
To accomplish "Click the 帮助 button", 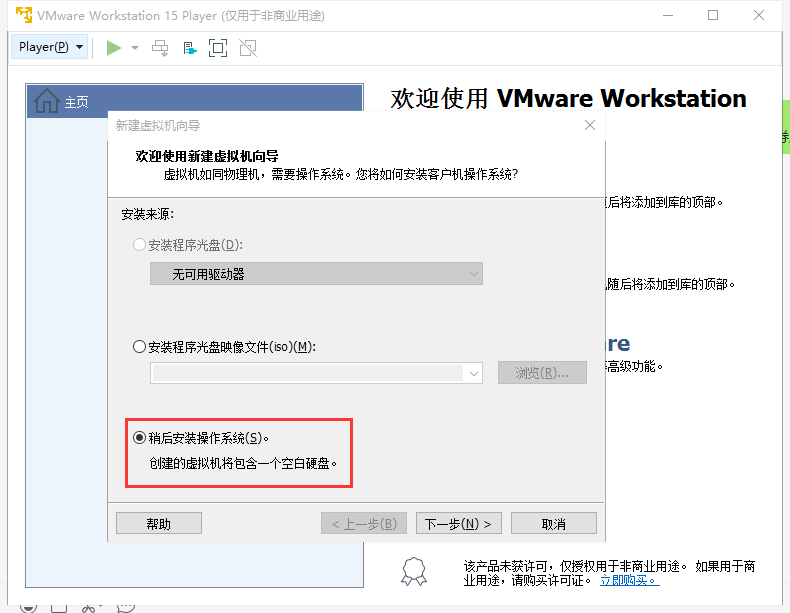I will (x=159, y=524).
